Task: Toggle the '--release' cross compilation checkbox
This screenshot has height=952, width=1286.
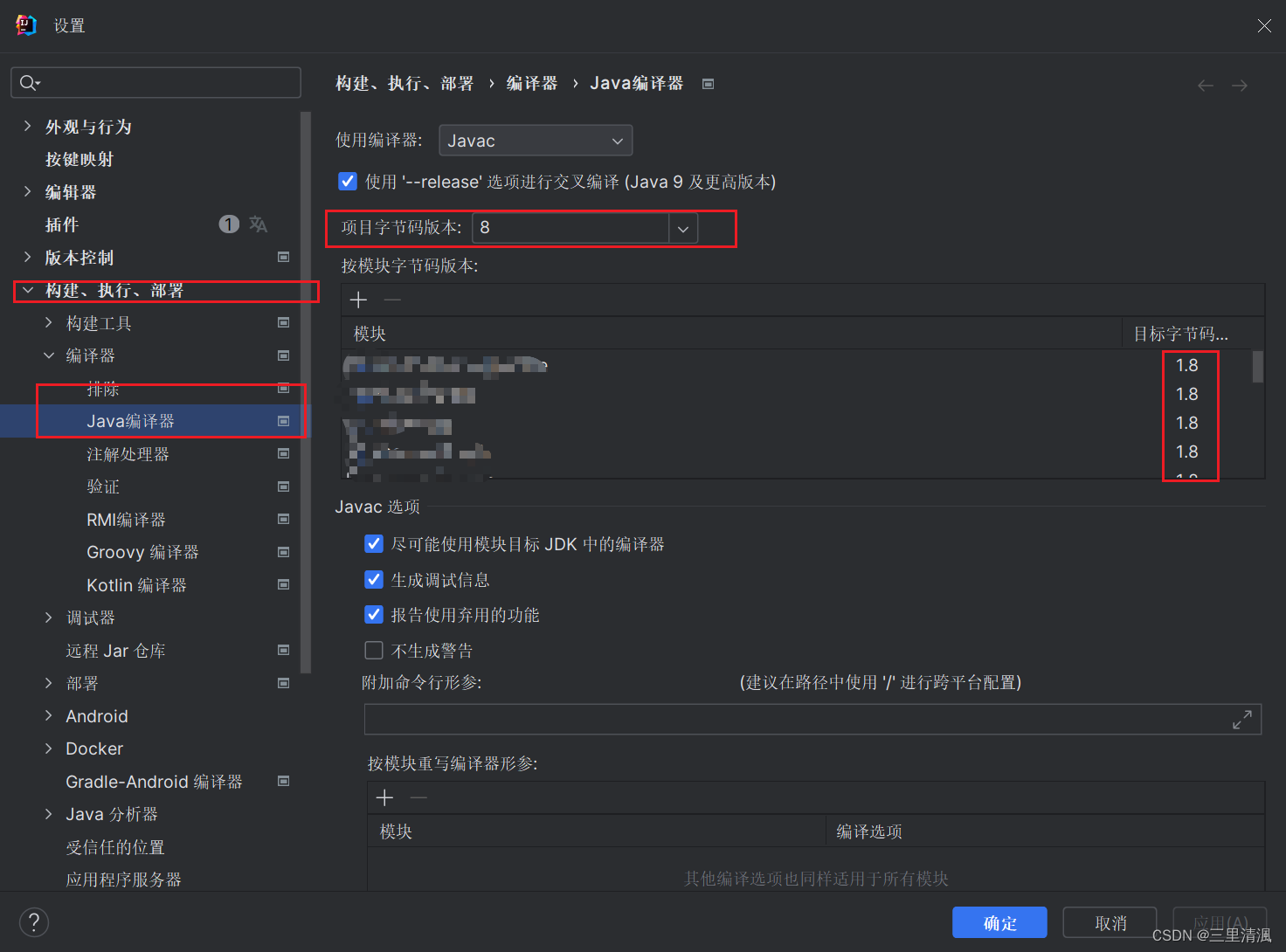Action: [x=348, y=181]
